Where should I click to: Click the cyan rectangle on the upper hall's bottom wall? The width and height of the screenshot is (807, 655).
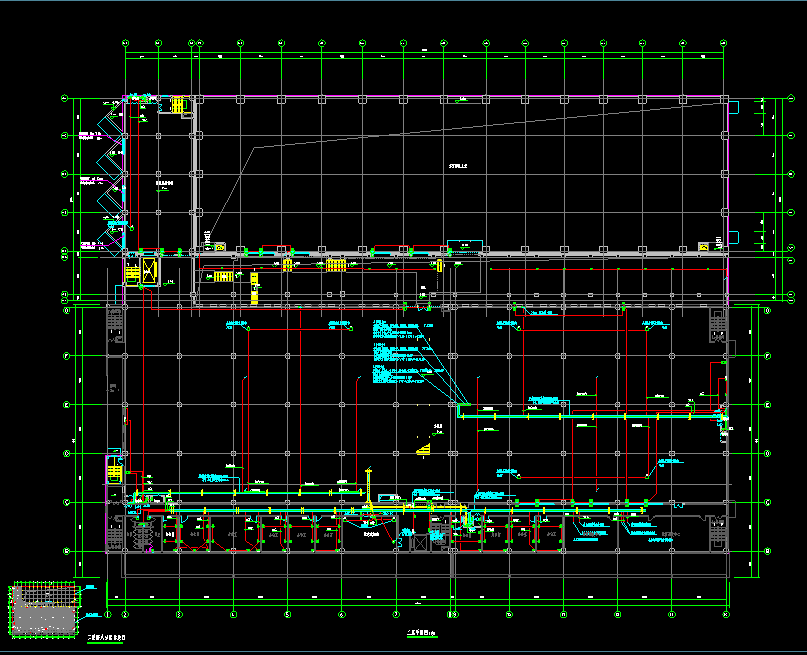coord(466,244)
